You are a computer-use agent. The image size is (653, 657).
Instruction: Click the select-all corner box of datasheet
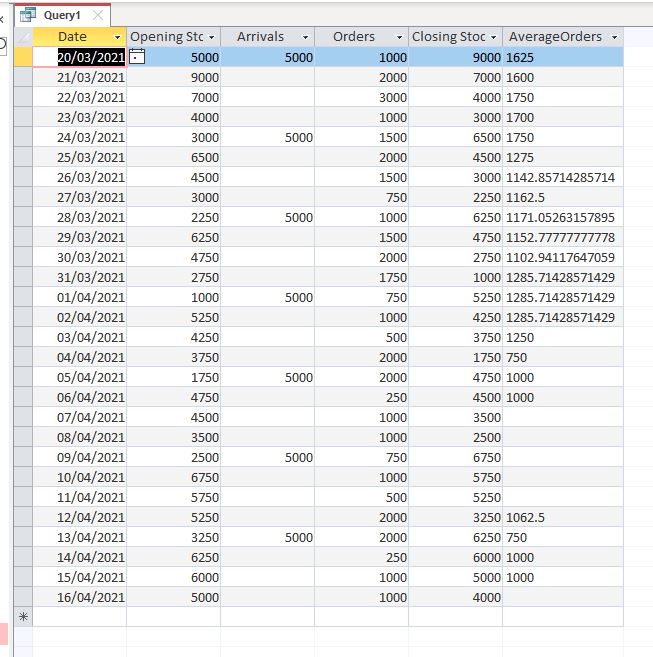tap(23, 37)
